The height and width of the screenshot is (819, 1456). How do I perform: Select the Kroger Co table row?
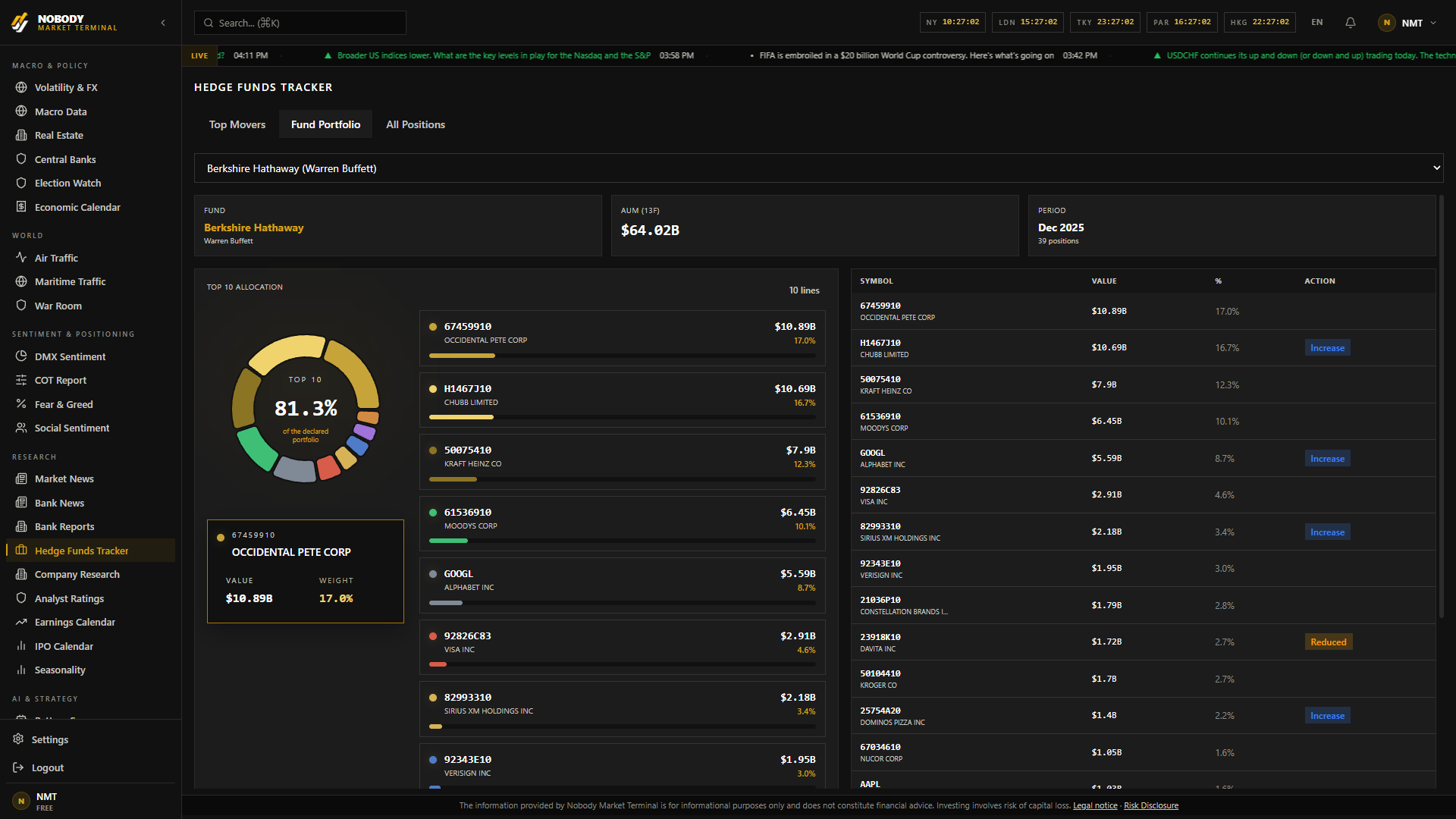pyautogui.click(x=1144, y=679)
